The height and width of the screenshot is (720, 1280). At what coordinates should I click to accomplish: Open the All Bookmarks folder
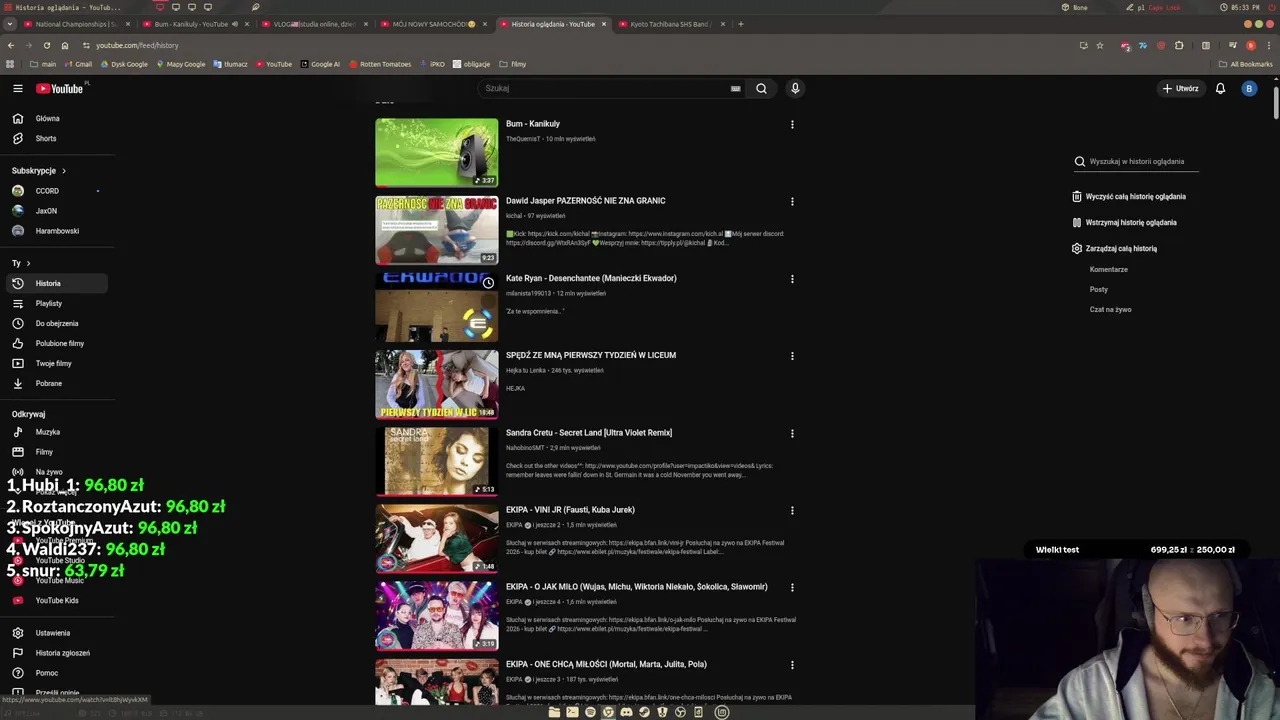[1245, 64]
